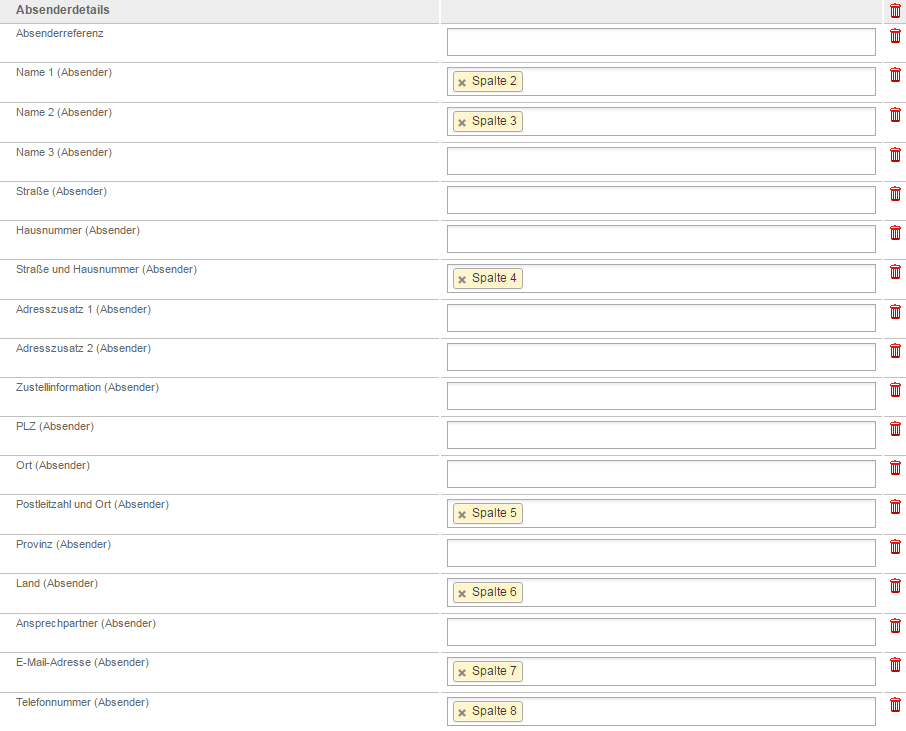Click the label Name 2 (Absender)
The height and width of the screenshot is (731, 906).
pos(64,112)
